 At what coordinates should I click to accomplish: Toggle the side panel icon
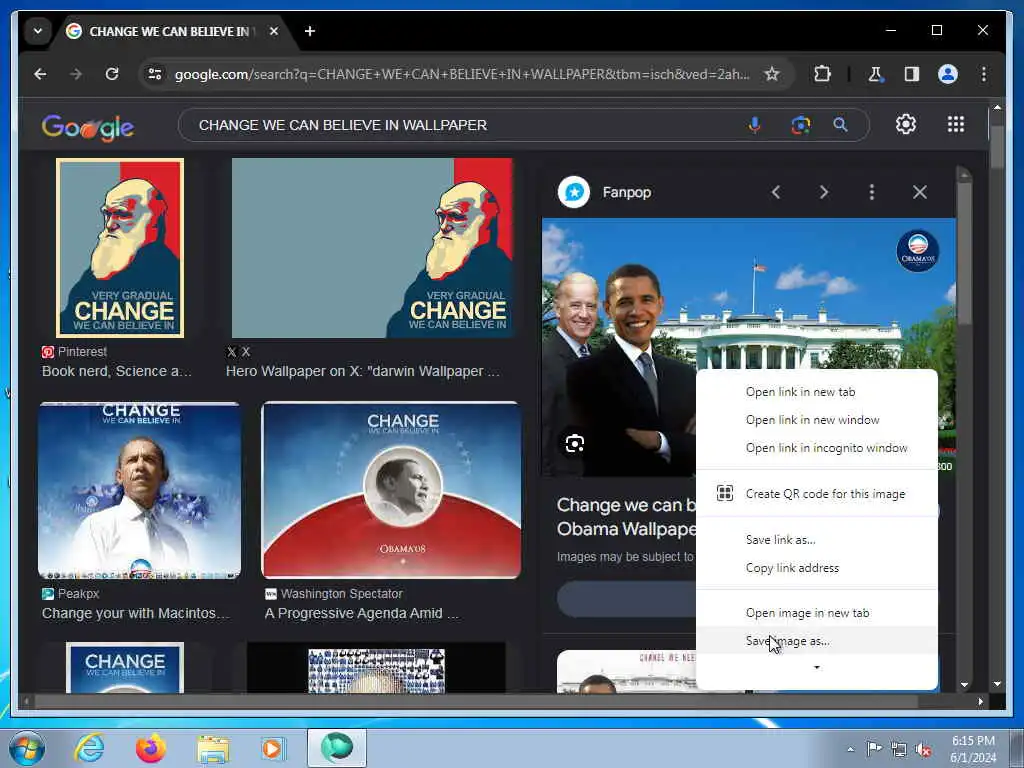click(912, 74)
